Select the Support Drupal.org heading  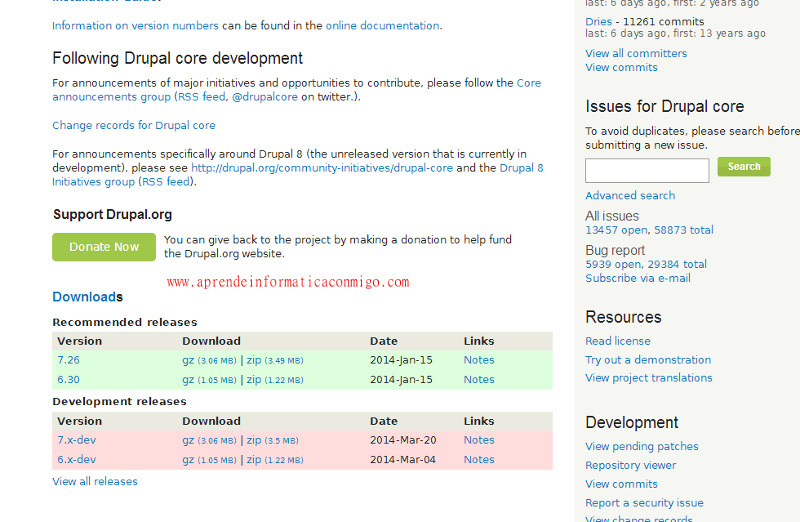112,214
